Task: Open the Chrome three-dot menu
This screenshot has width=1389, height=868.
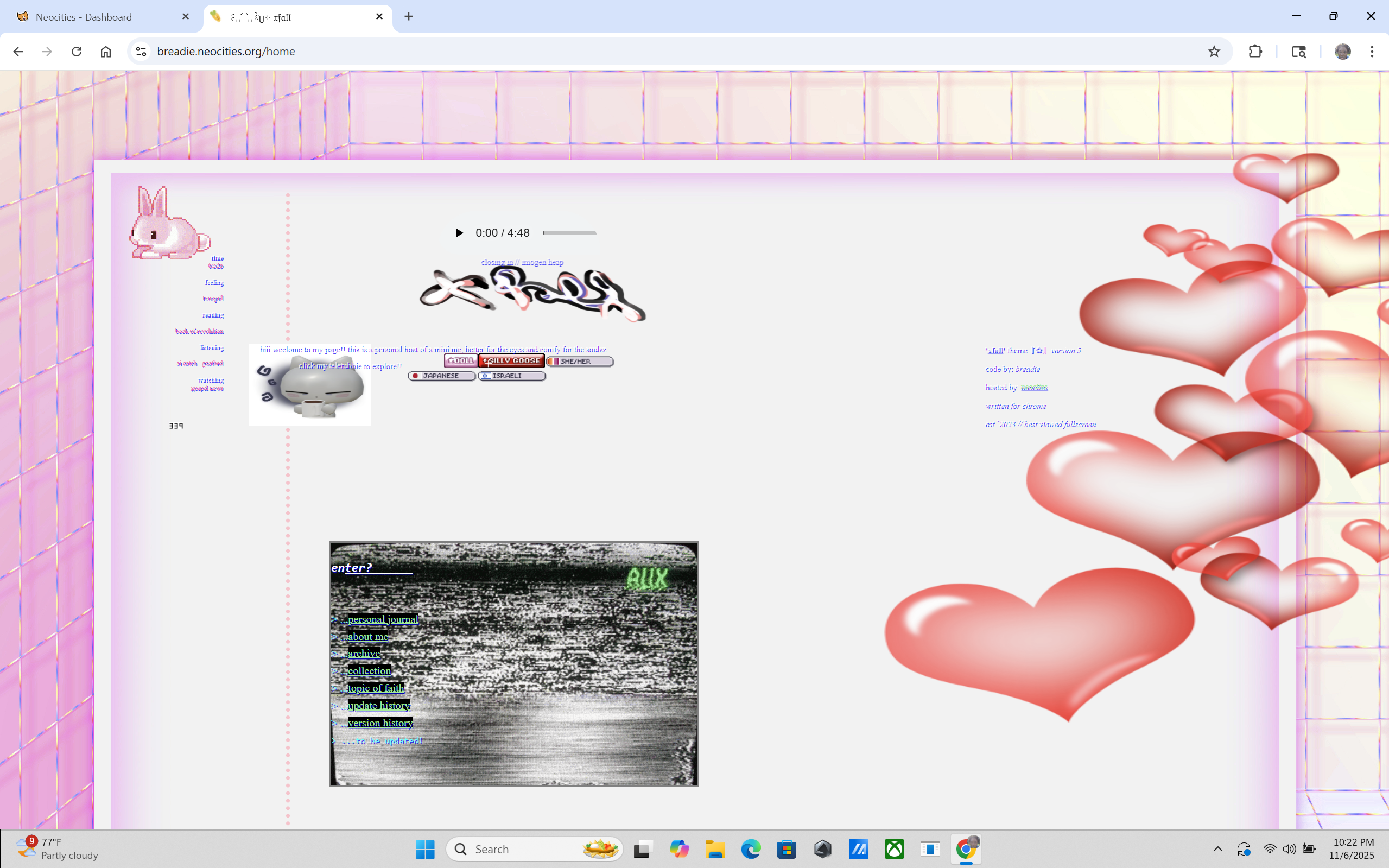Action: [1372, 52]
